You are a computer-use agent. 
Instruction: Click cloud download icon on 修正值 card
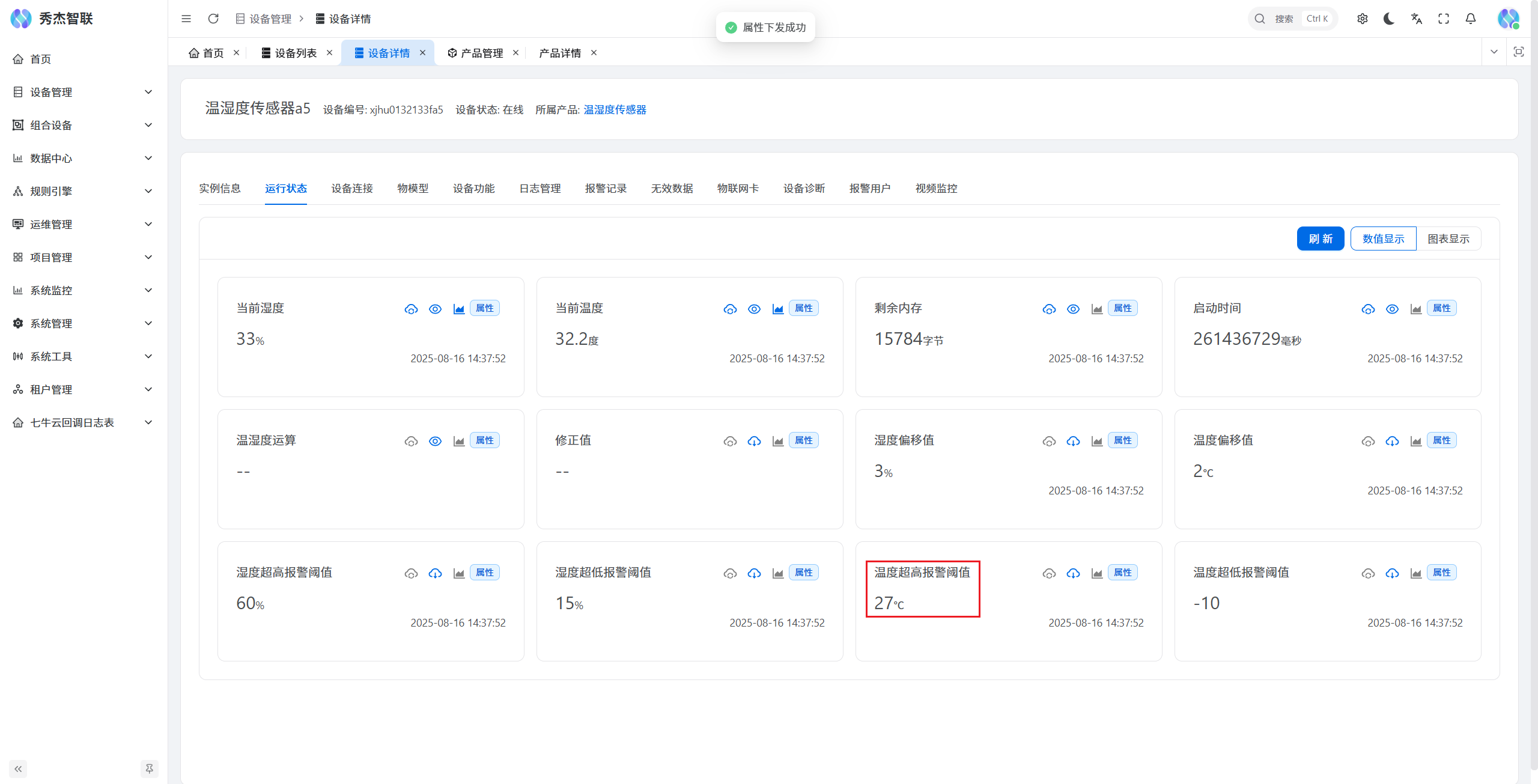tap(754, 441)
